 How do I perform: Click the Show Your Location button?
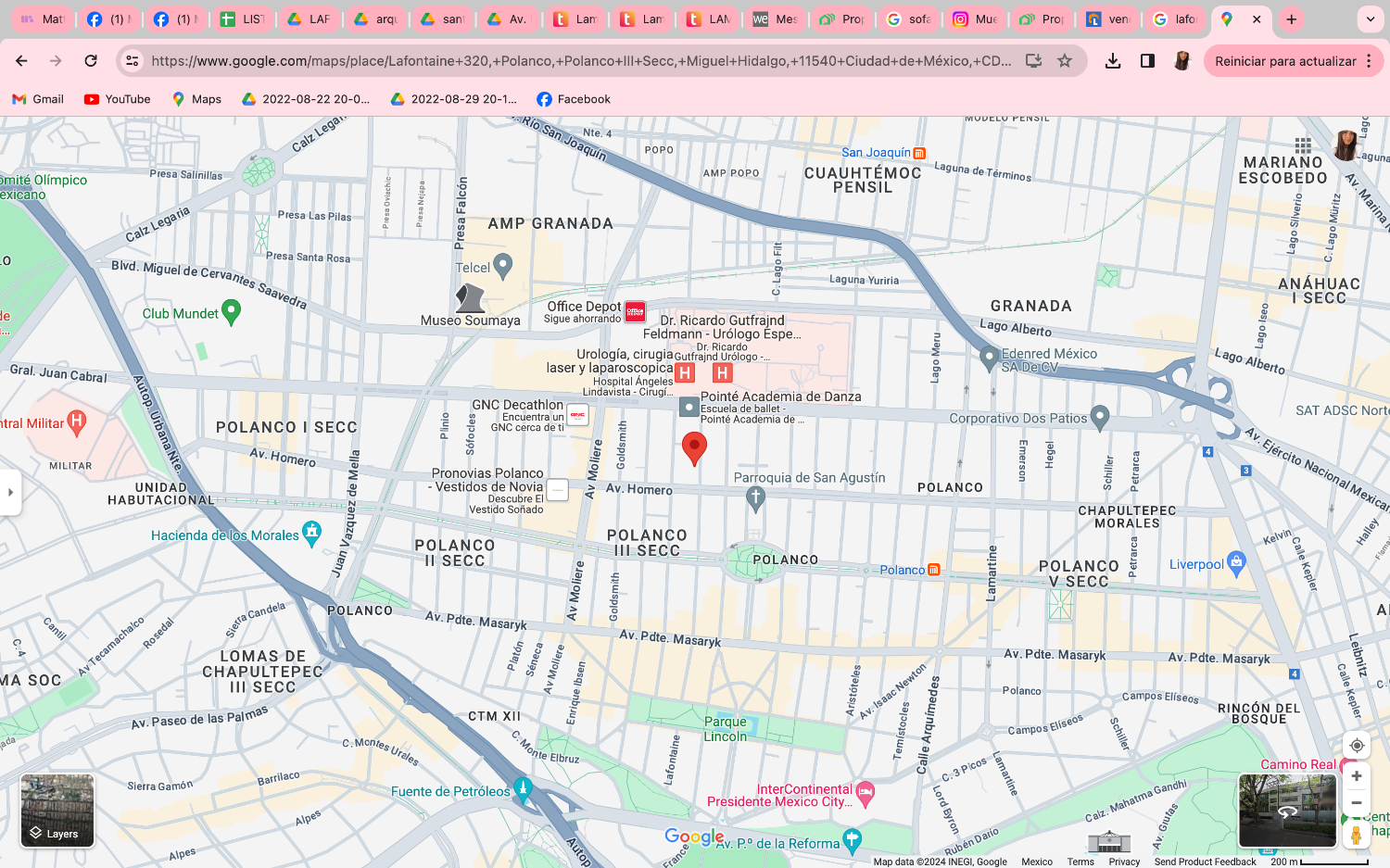click(x=1357, y=746)
